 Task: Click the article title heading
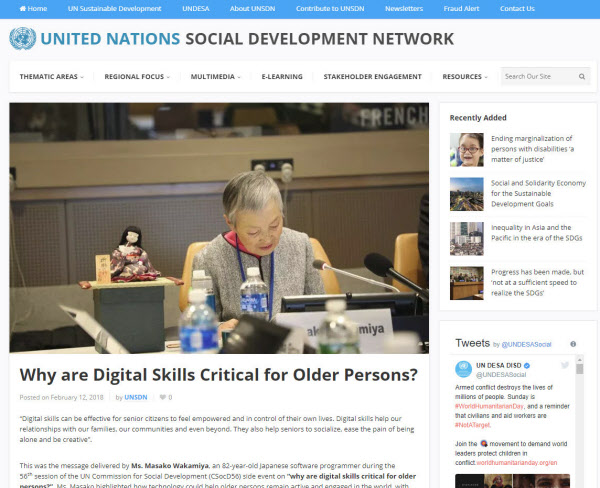point(218,375)
